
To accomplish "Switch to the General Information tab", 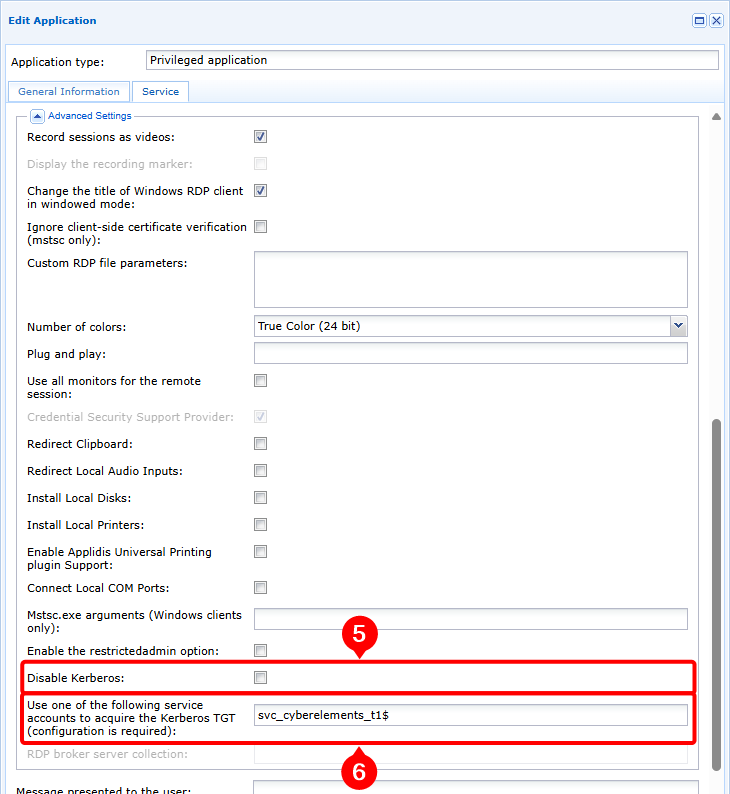I will coord(69,92).
